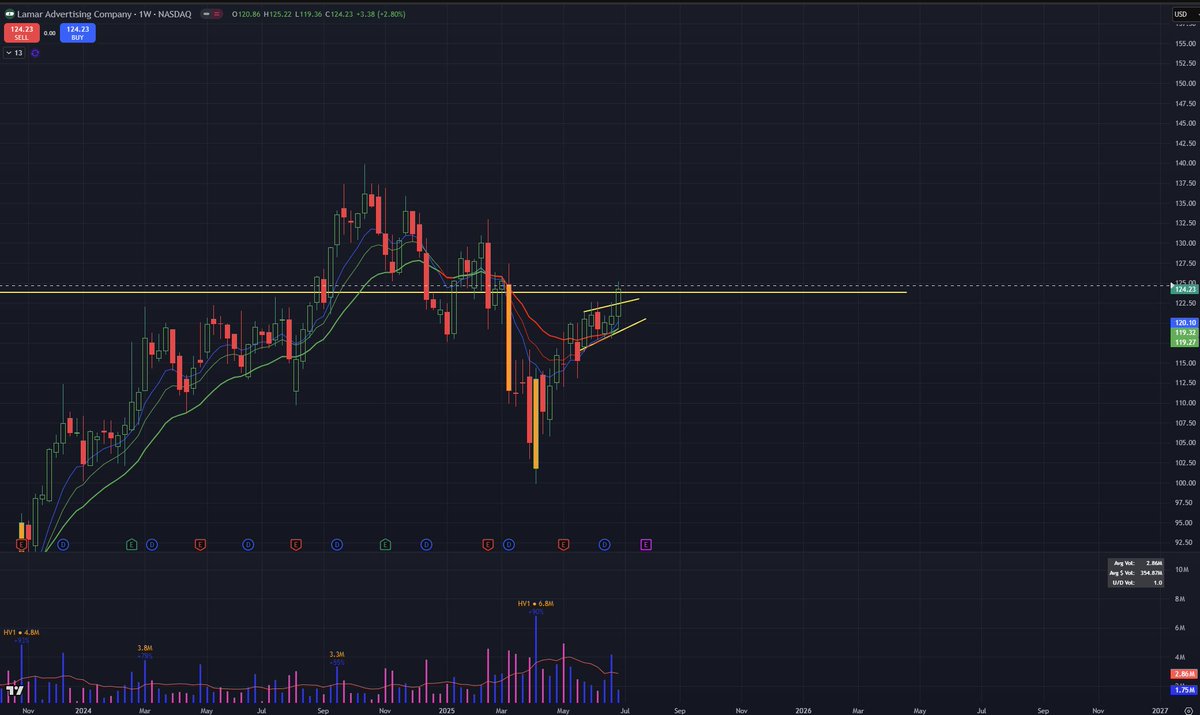
Task: Click the red earnings E marker near May 2025
Action: tap(563, 544)
